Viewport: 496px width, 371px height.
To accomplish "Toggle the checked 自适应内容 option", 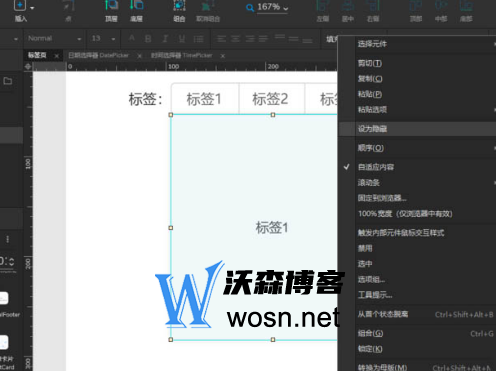I will pyautogui.click(x=417, y=167).
